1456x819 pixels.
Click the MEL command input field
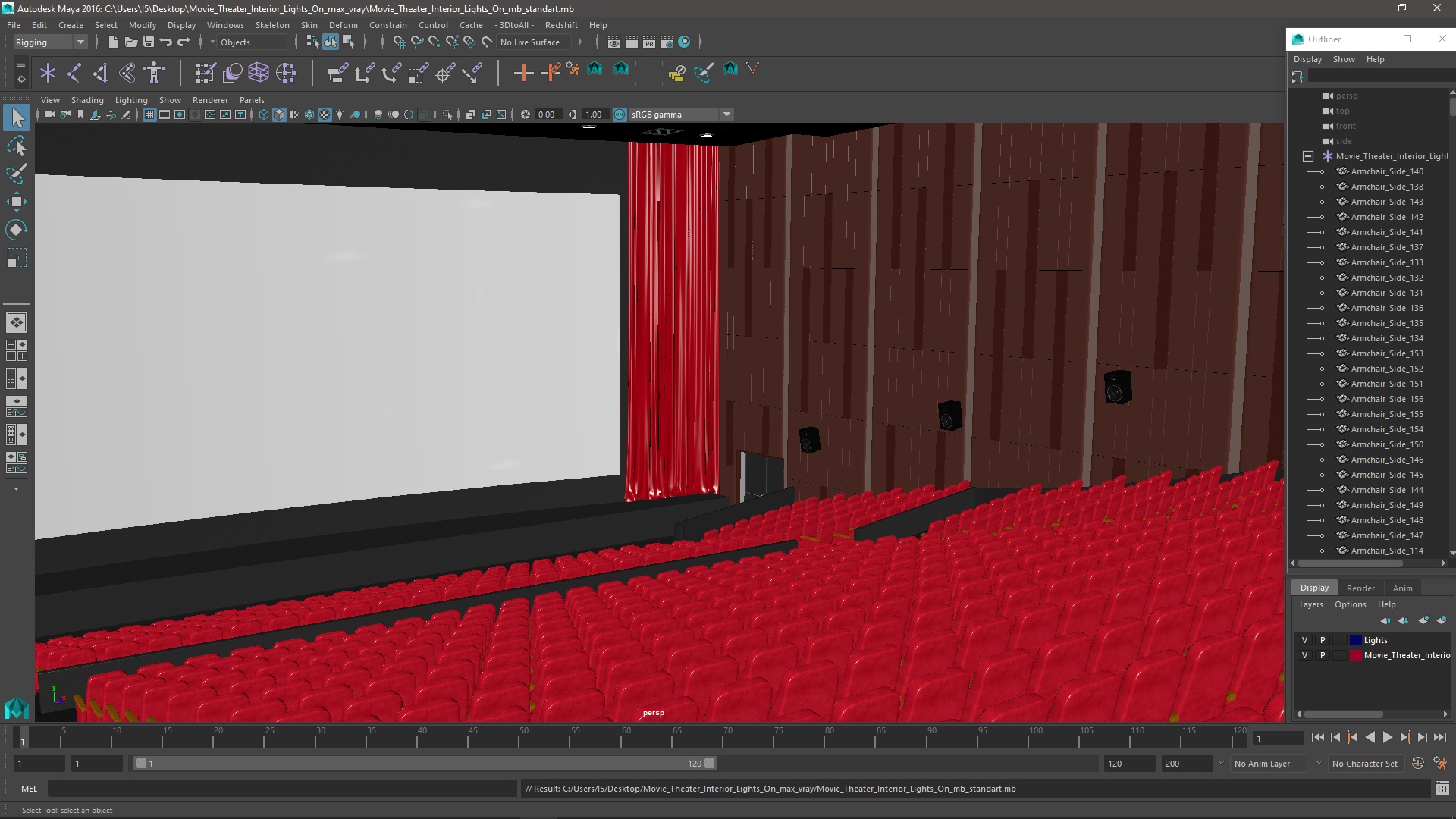[281, 789]
